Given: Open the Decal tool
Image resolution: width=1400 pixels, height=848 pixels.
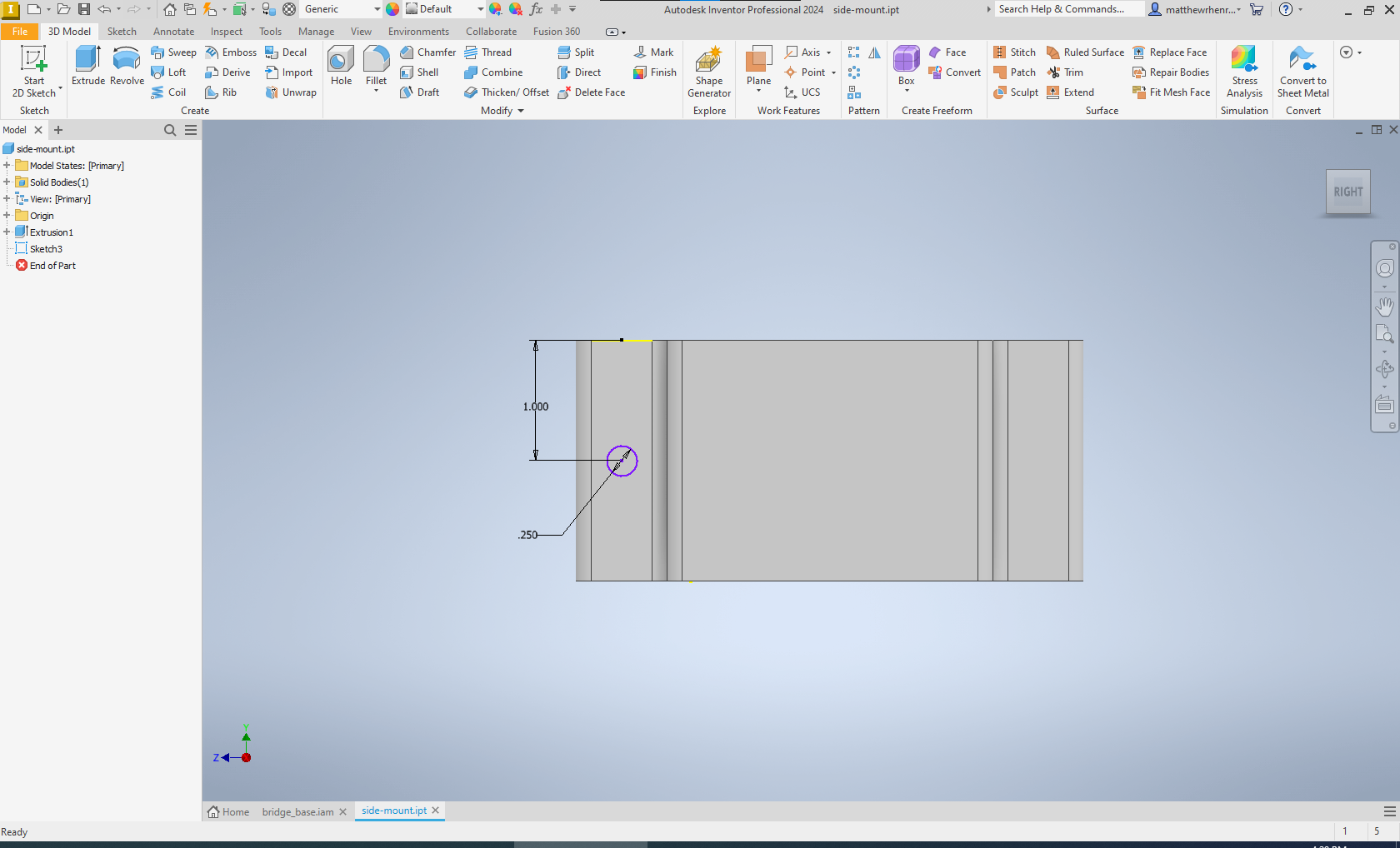Looking at the screenshot, I should [286, 52].
